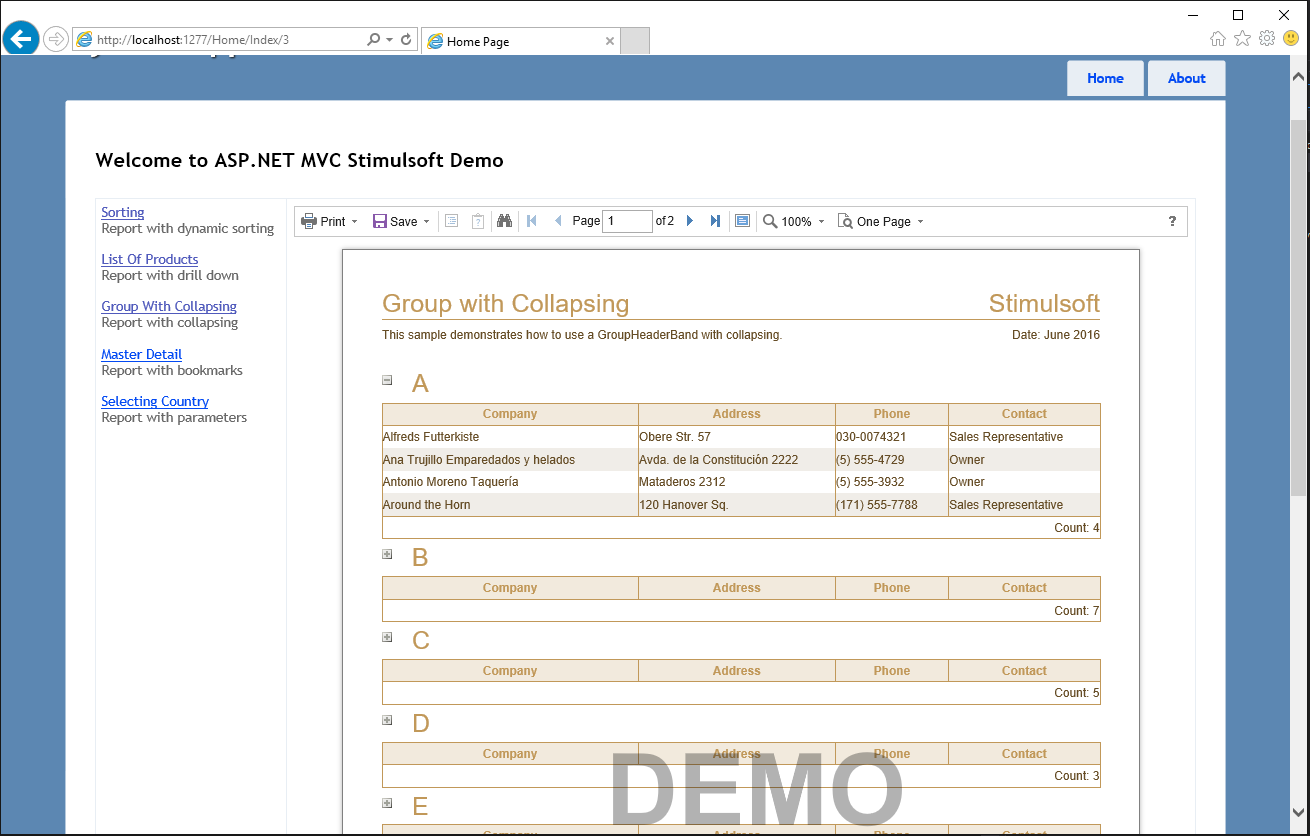Open the Master Detail report link
This screenshot has height=836, width=1310.
[x=141, y=354]
